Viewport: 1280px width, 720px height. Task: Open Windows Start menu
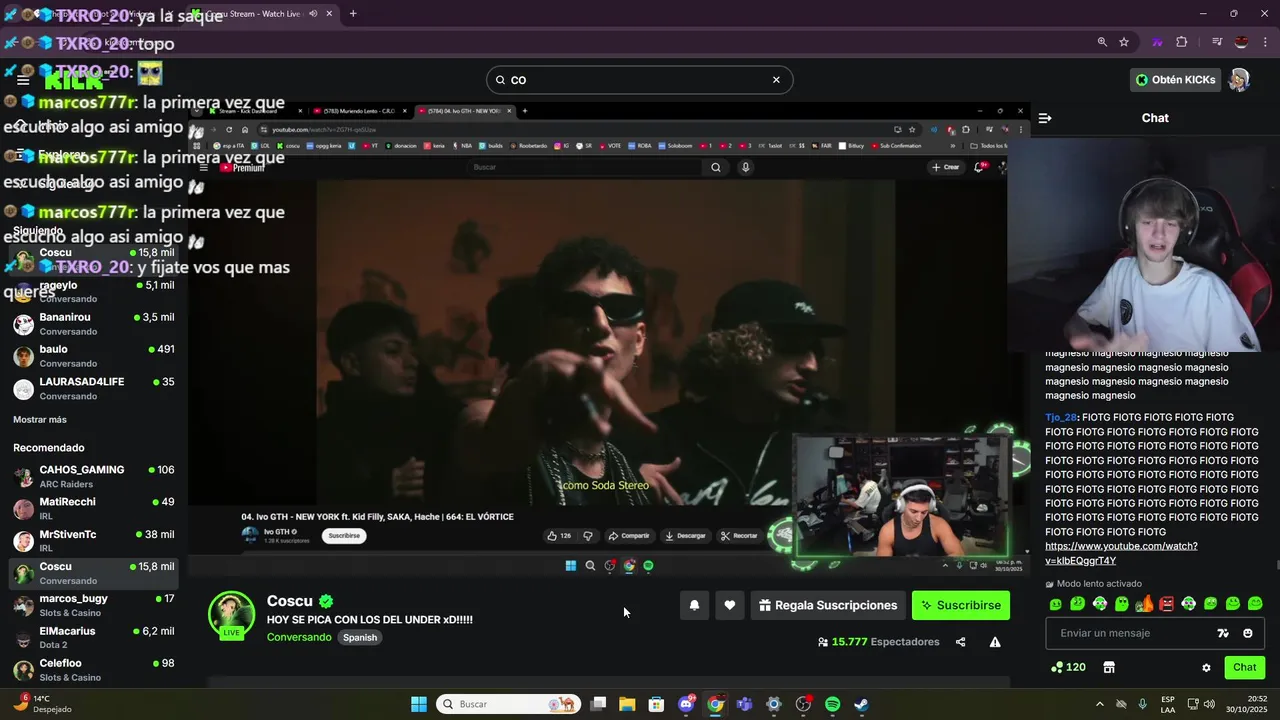[419, 704]
